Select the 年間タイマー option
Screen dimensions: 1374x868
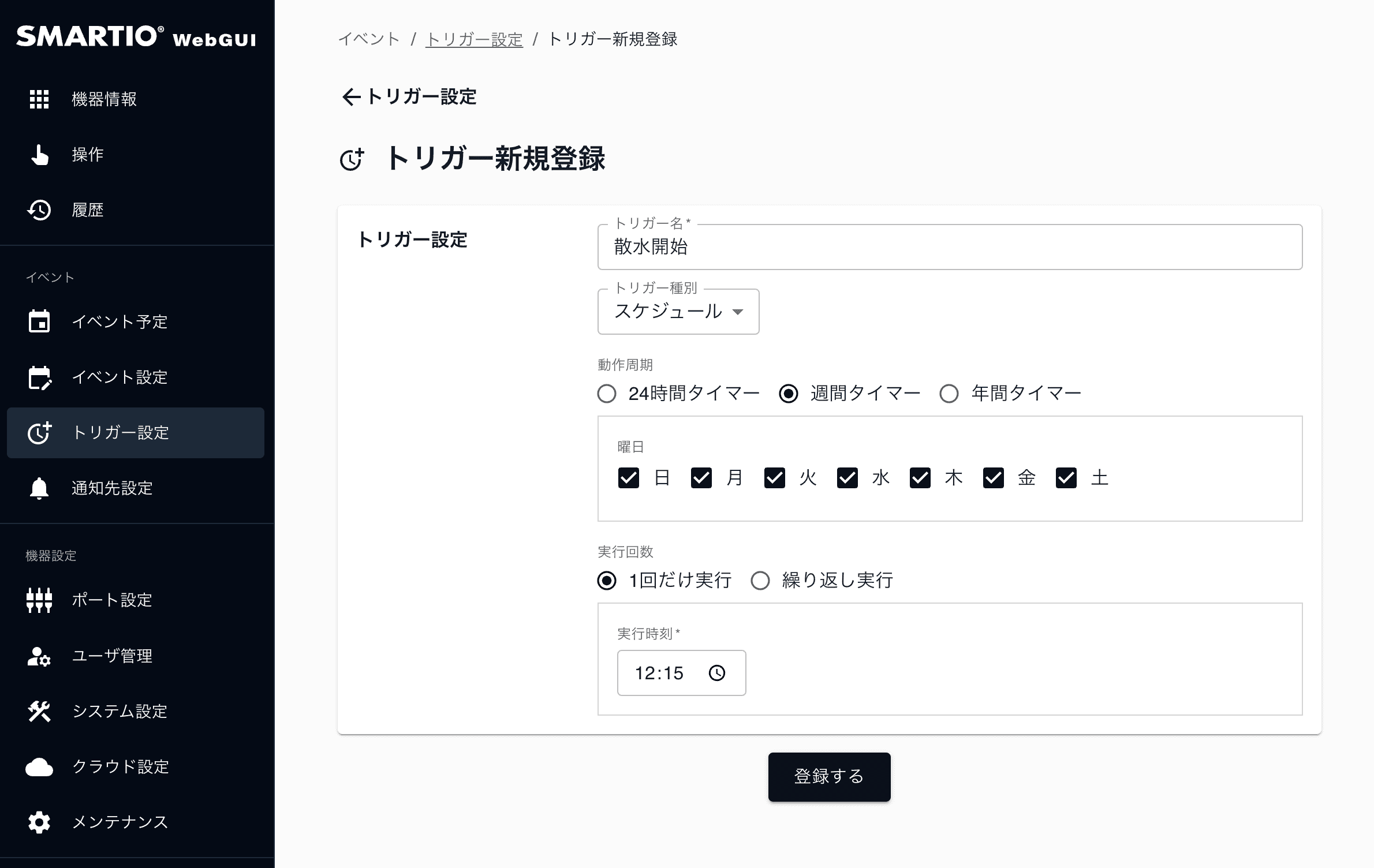(x=949, y=393)
